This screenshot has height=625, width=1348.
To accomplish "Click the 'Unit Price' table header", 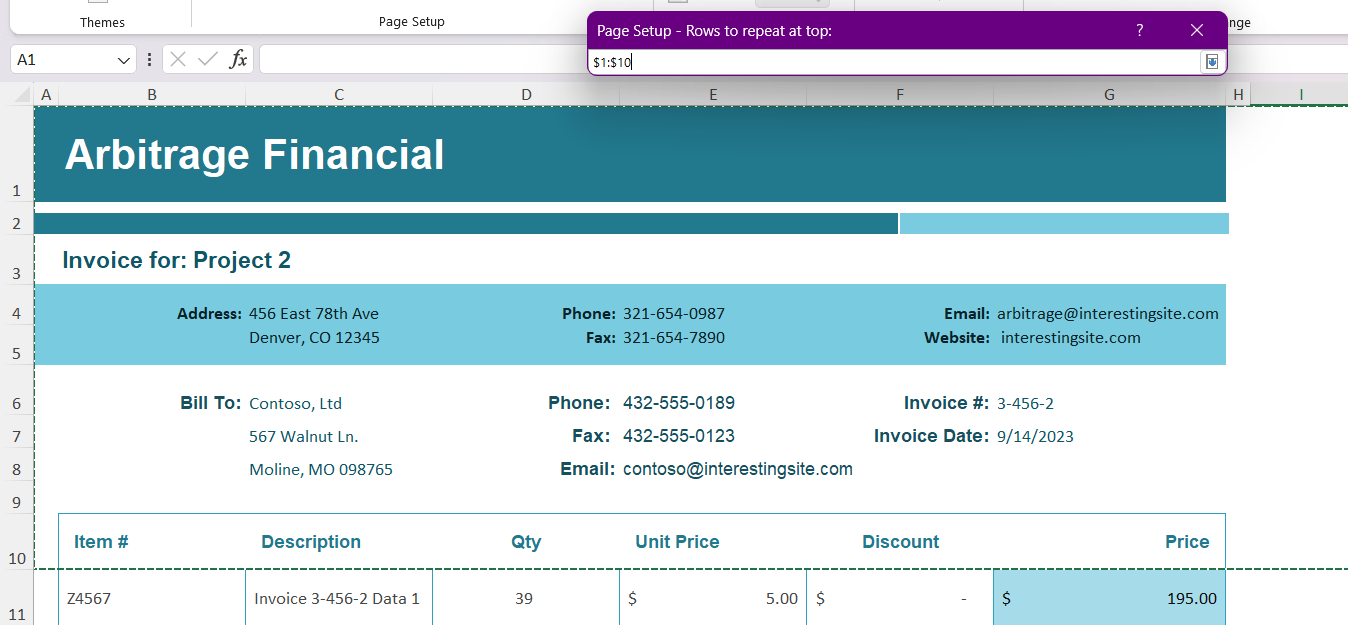I will pyautogui.click(x=677, y=542).
